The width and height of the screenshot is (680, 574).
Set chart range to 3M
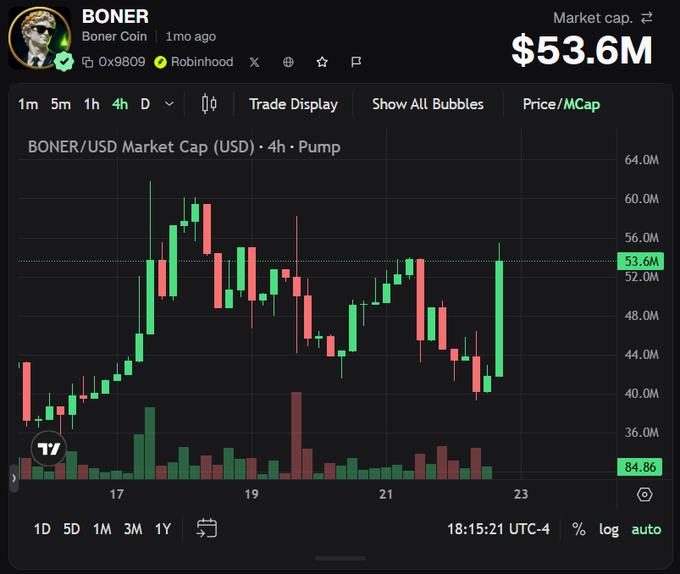pyautogui.click(x=133, y=529)
